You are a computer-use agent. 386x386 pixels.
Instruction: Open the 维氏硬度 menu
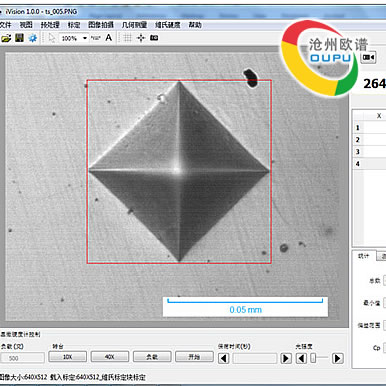coord(168,25)
